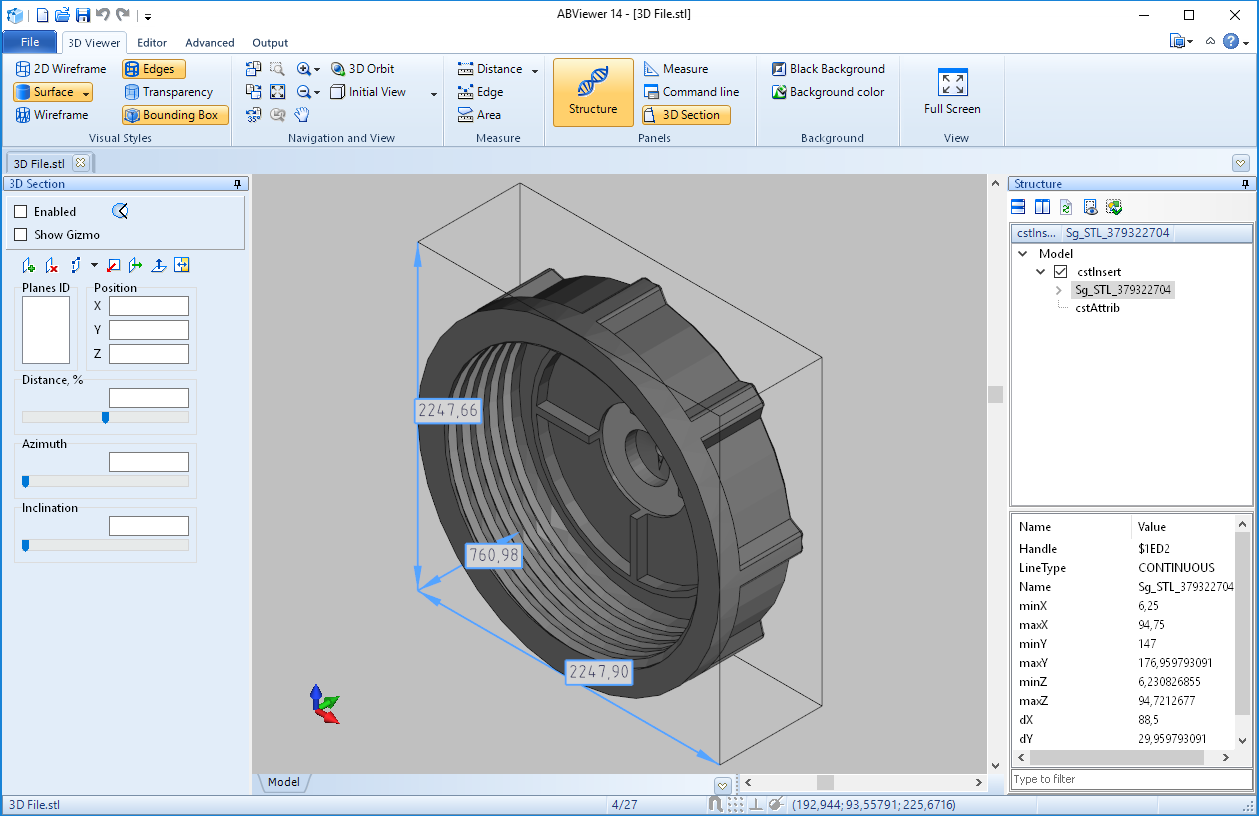Select the Wireframe visual style
The width and height of the screenshot is (1259, 816).
tap(52, 115)
